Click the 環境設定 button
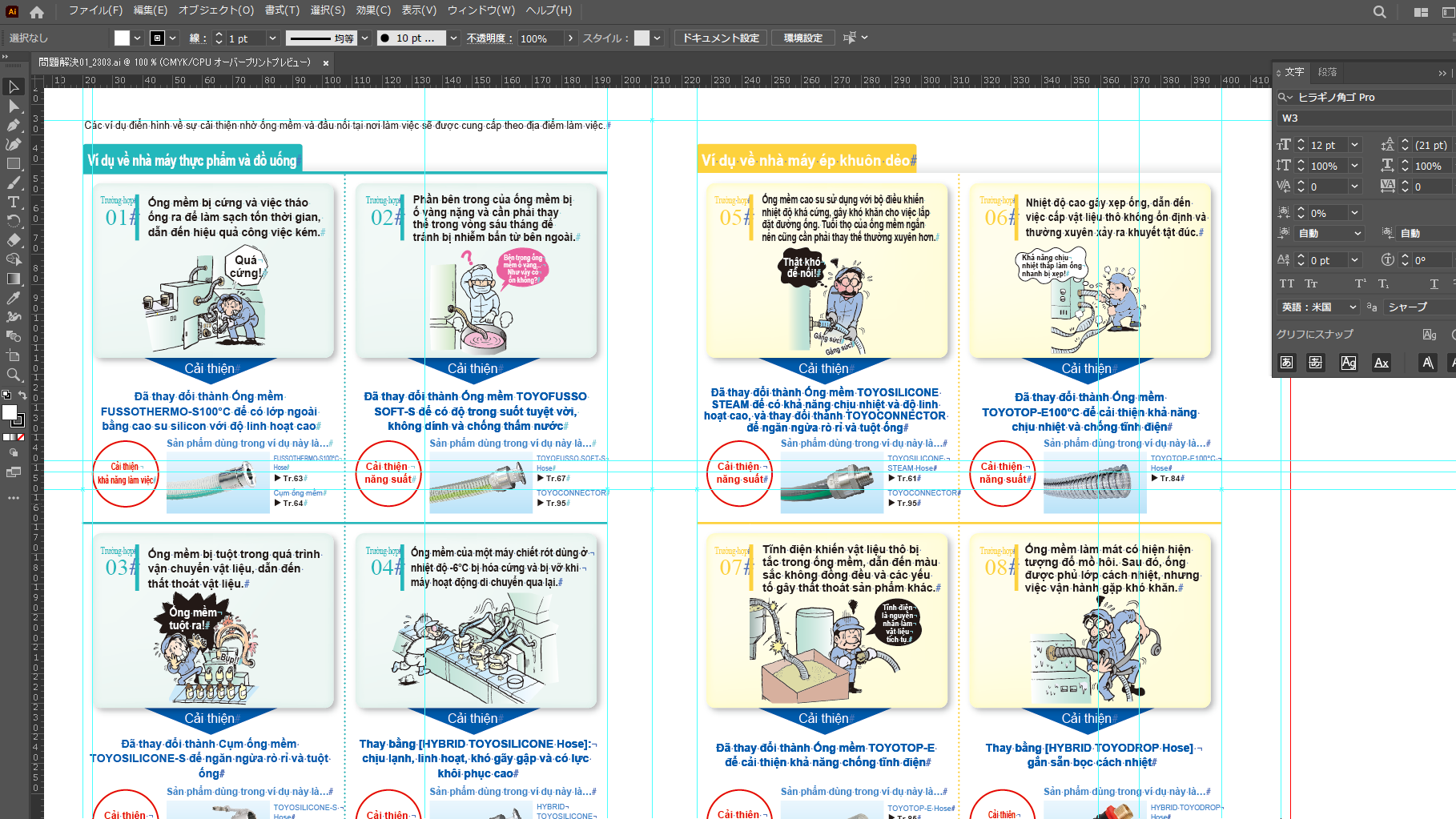The height and width of the screenshot is (819, 1456). pos(803,38)
